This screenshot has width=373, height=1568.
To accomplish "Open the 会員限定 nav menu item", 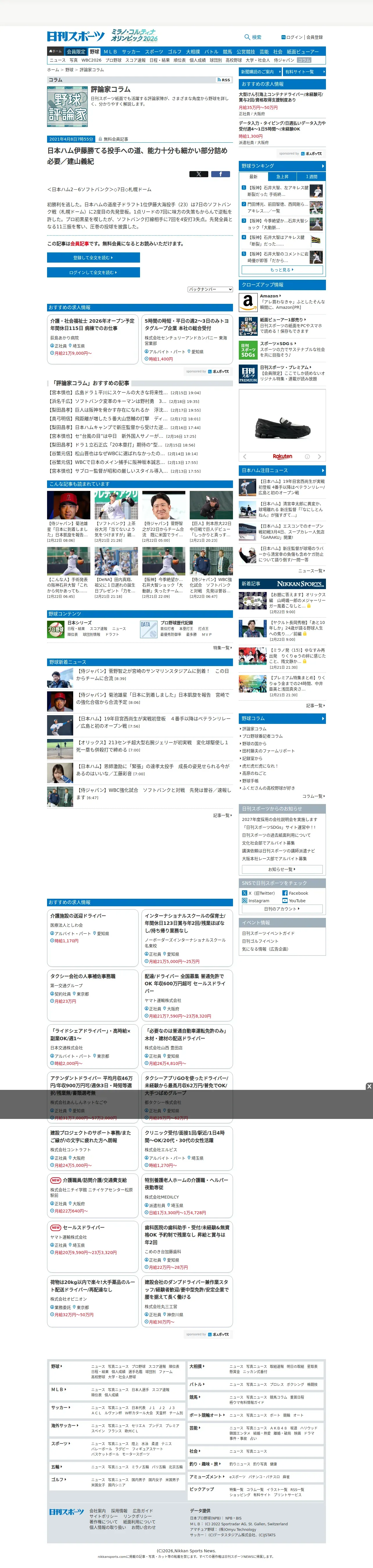I will click(76, 52).
